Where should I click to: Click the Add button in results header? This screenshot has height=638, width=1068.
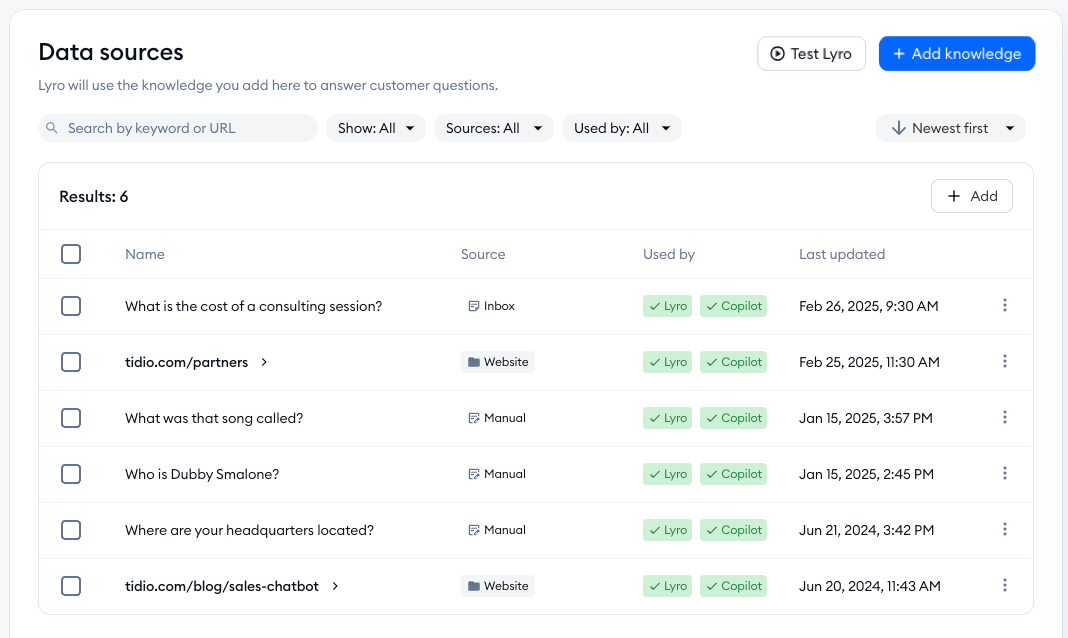[971, 196]
